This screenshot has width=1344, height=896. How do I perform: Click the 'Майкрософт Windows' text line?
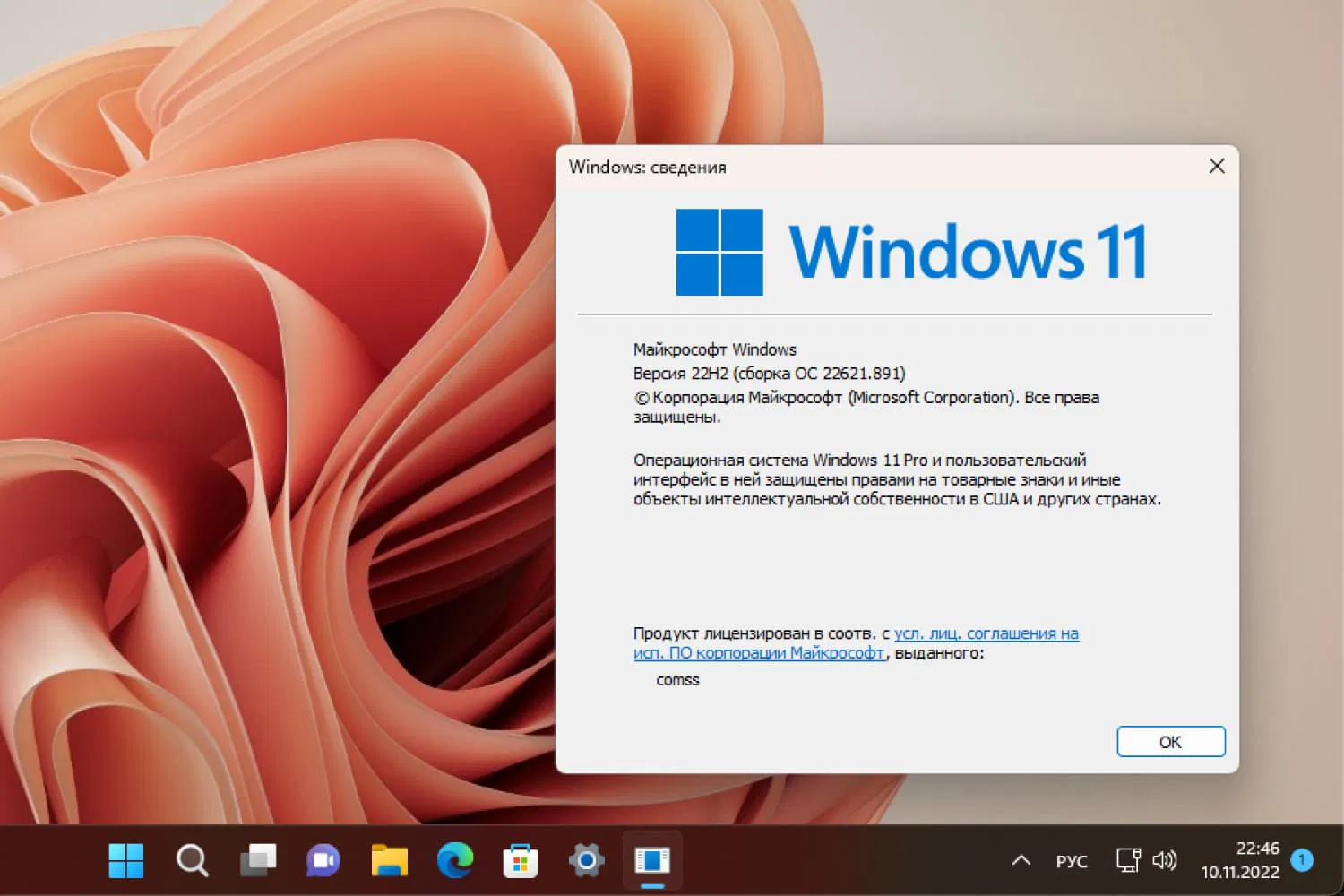pyautogui.click(x=715, y=349)
